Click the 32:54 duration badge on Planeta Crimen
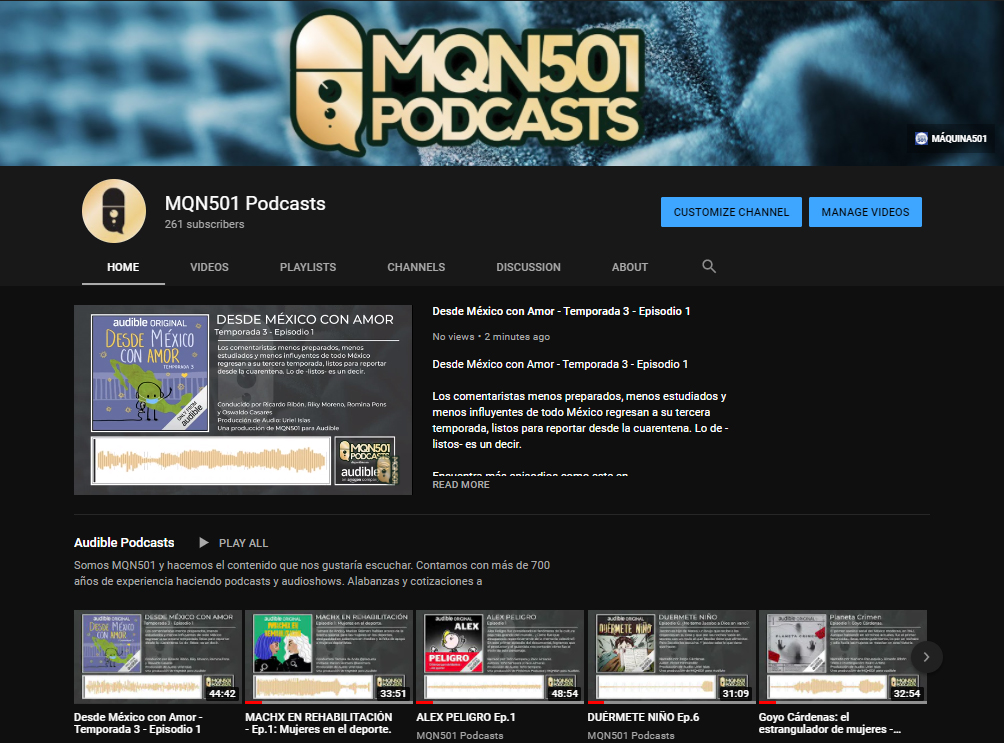Viewport: 1004px width, 743px height. [907, 694]
